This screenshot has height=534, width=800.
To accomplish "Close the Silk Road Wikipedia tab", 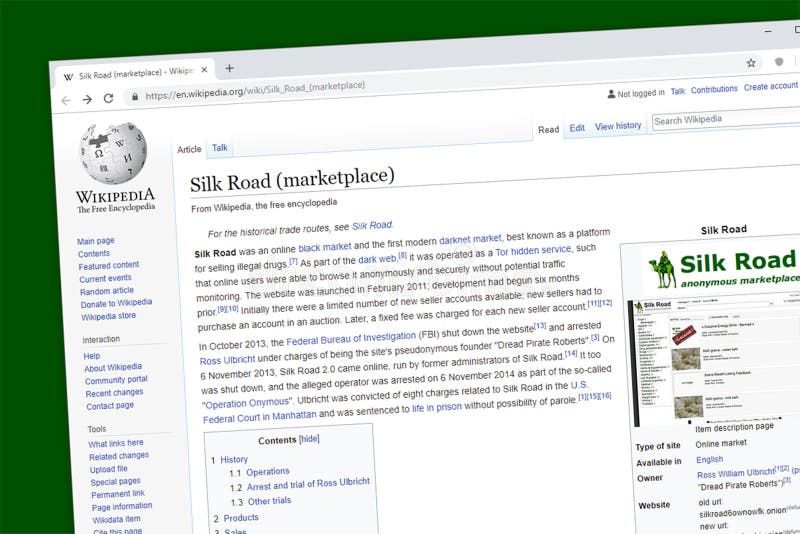I will [205, 70].
